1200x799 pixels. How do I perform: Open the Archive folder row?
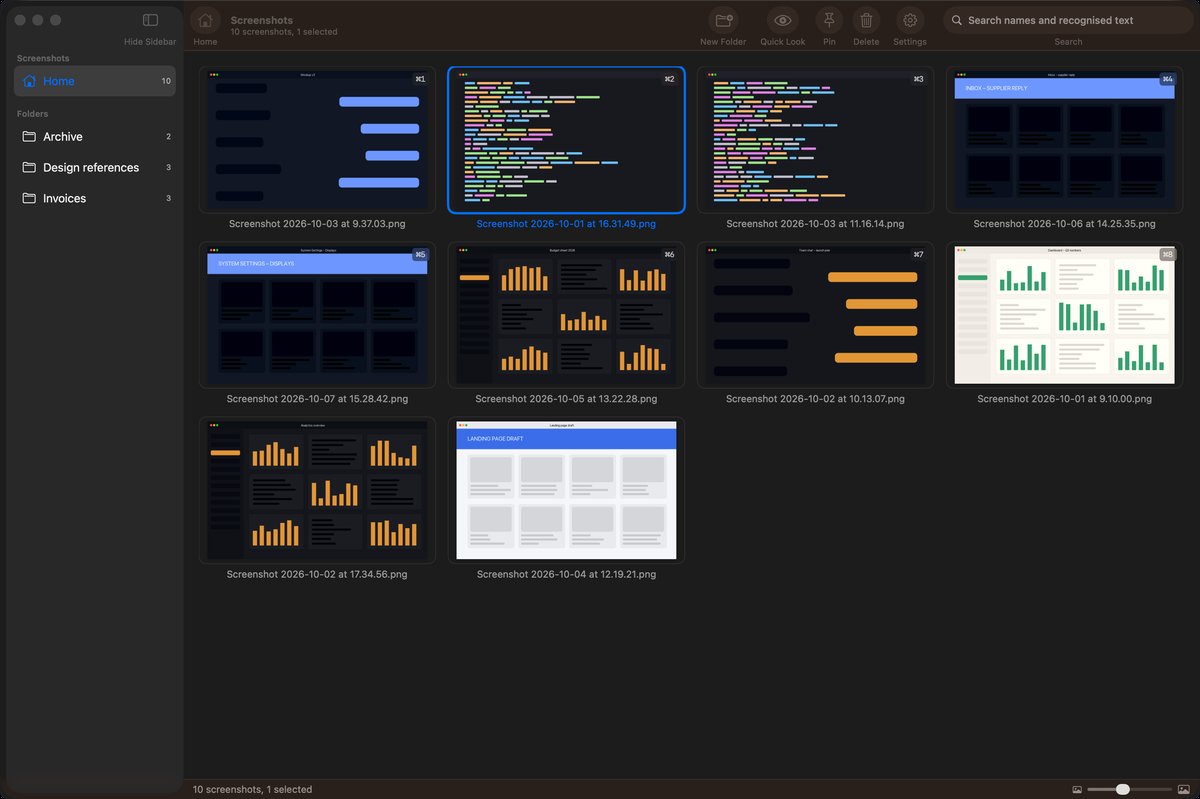pyautogui.click(x=95, y=136)
